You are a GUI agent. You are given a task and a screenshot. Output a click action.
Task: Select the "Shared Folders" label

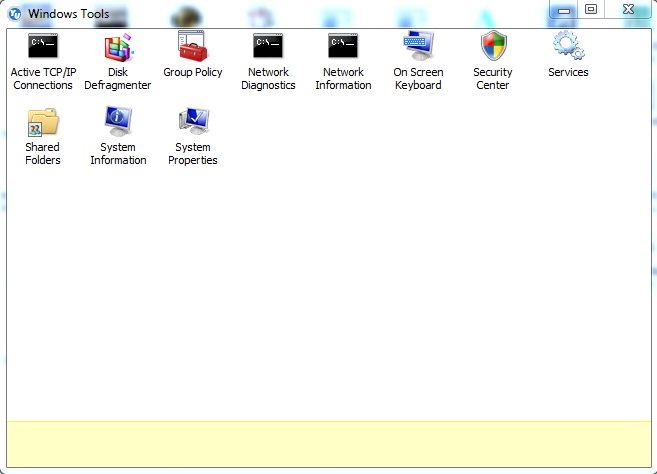(x=43, y=154)
